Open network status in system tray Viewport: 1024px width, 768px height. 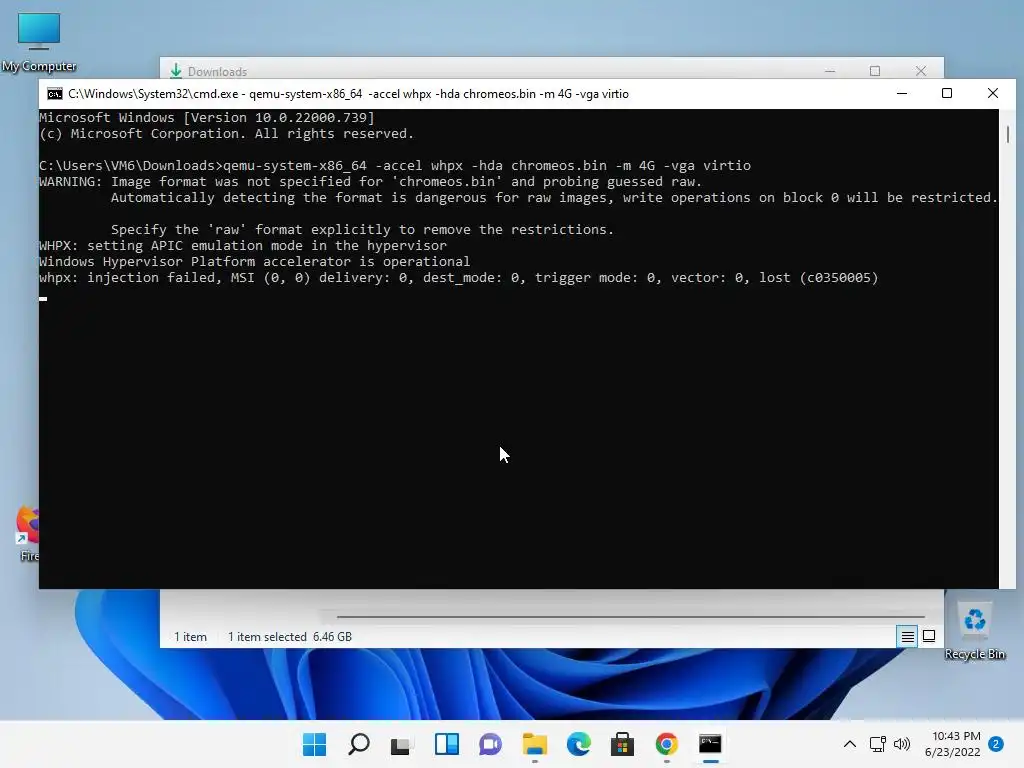[878, 744]
